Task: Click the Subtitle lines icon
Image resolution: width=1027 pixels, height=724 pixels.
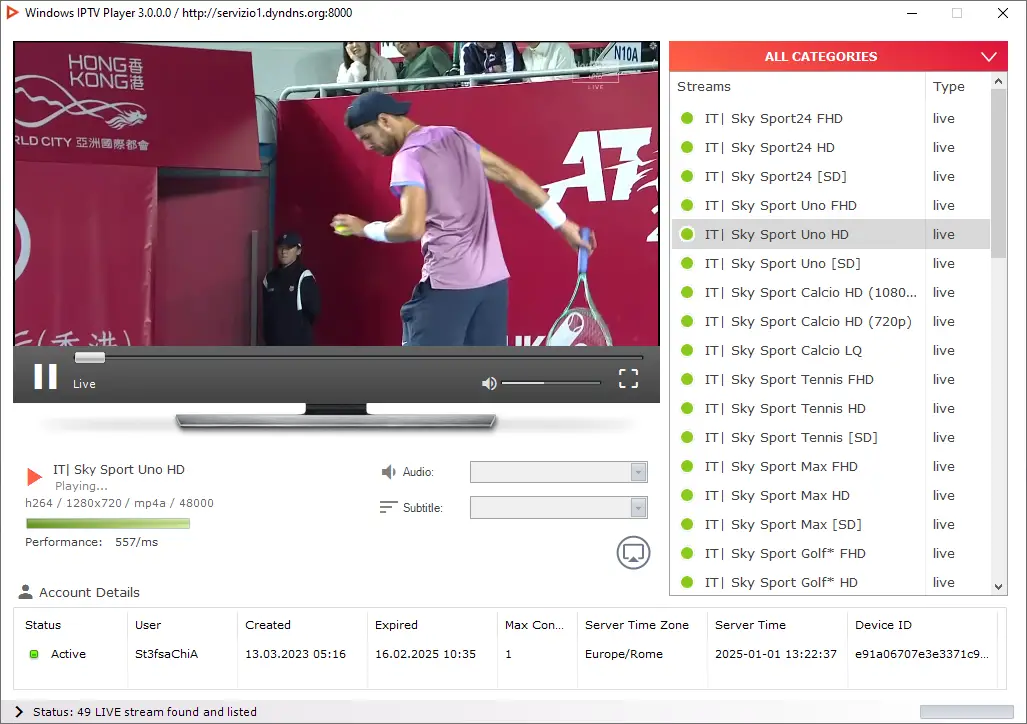Action: 388,507
